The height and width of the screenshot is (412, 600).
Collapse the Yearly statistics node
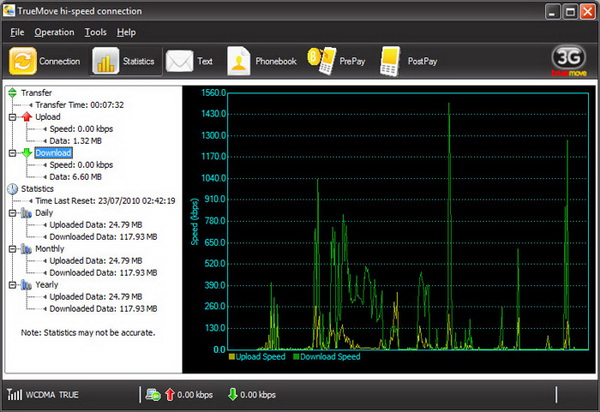[12, 285]
